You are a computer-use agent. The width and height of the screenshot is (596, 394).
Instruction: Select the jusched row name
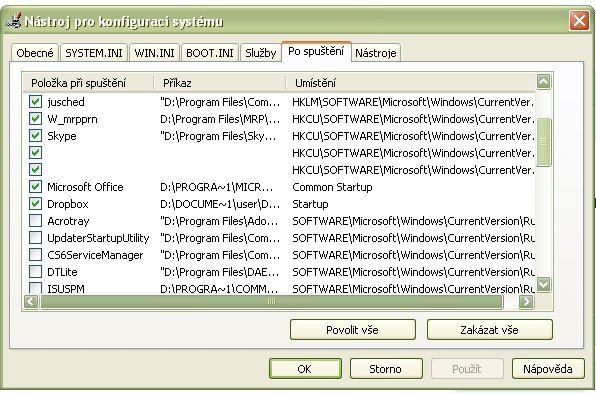point(66,102)
